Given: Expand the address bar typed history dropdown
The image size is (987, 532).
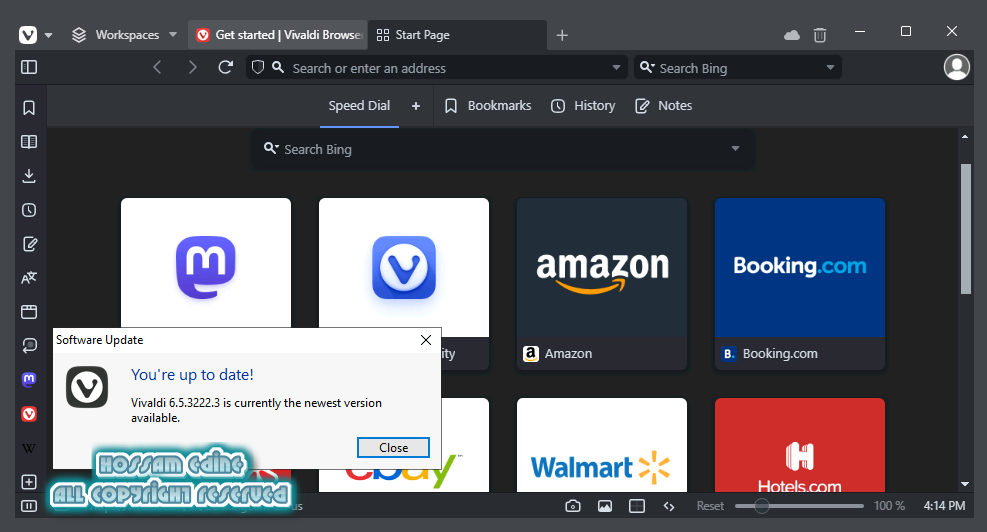Looking at the screenshot, I should (616, 67).
